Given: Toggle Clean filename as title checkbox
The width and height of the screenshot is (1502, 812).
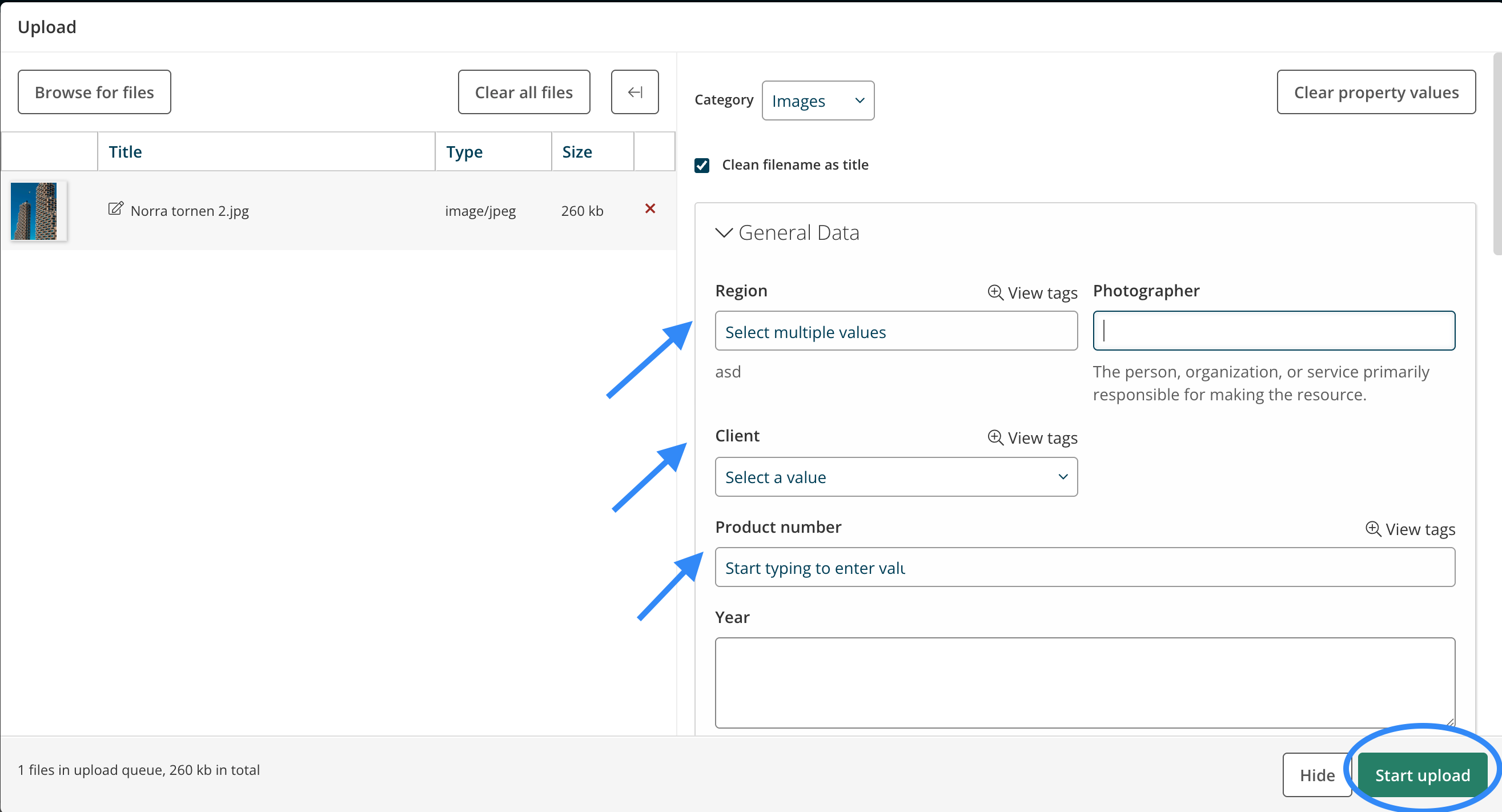Looking at the screenshot, I should pos(702,166).
